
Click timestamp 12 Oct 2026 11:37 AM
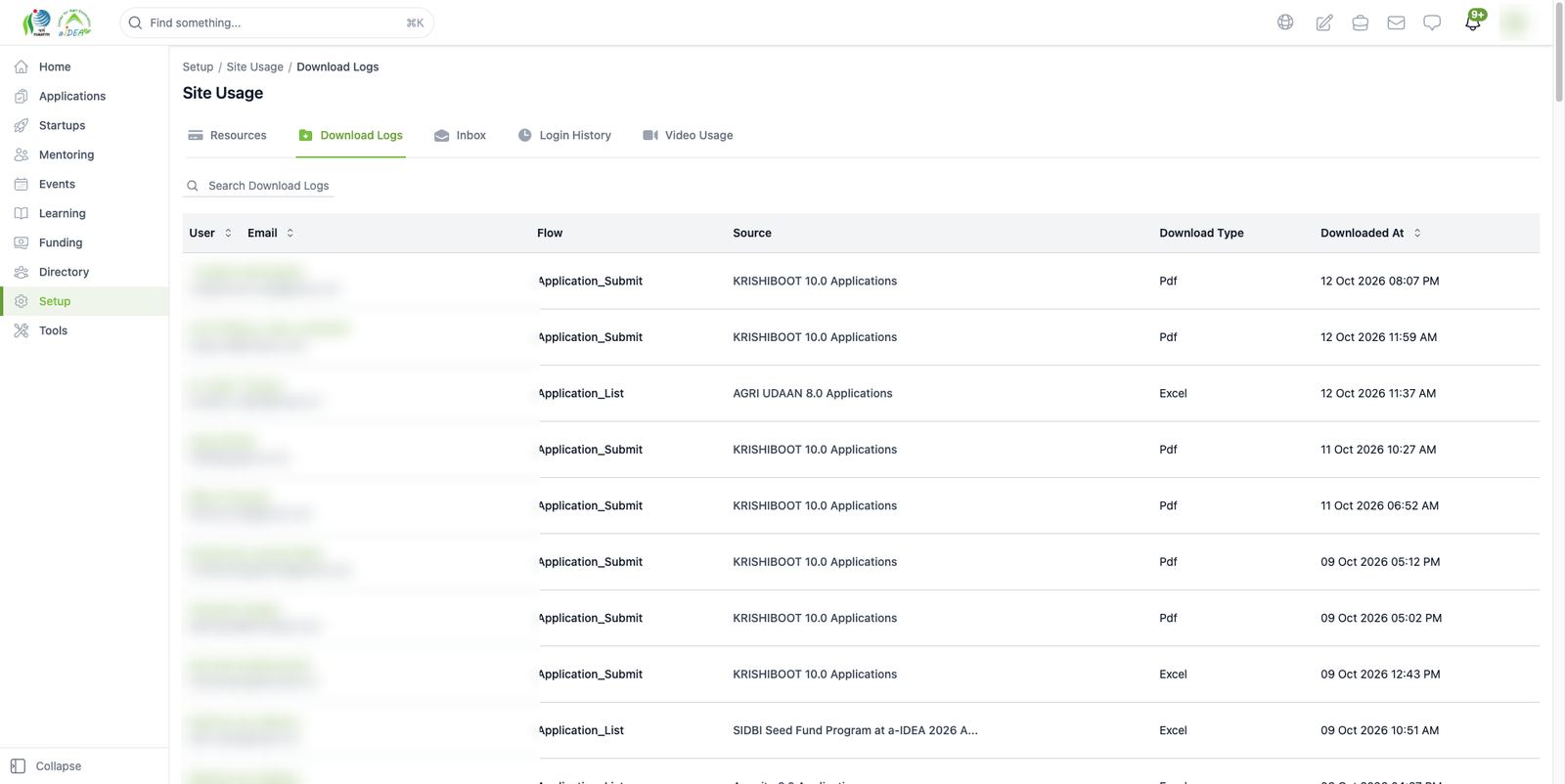[1378, 393]
